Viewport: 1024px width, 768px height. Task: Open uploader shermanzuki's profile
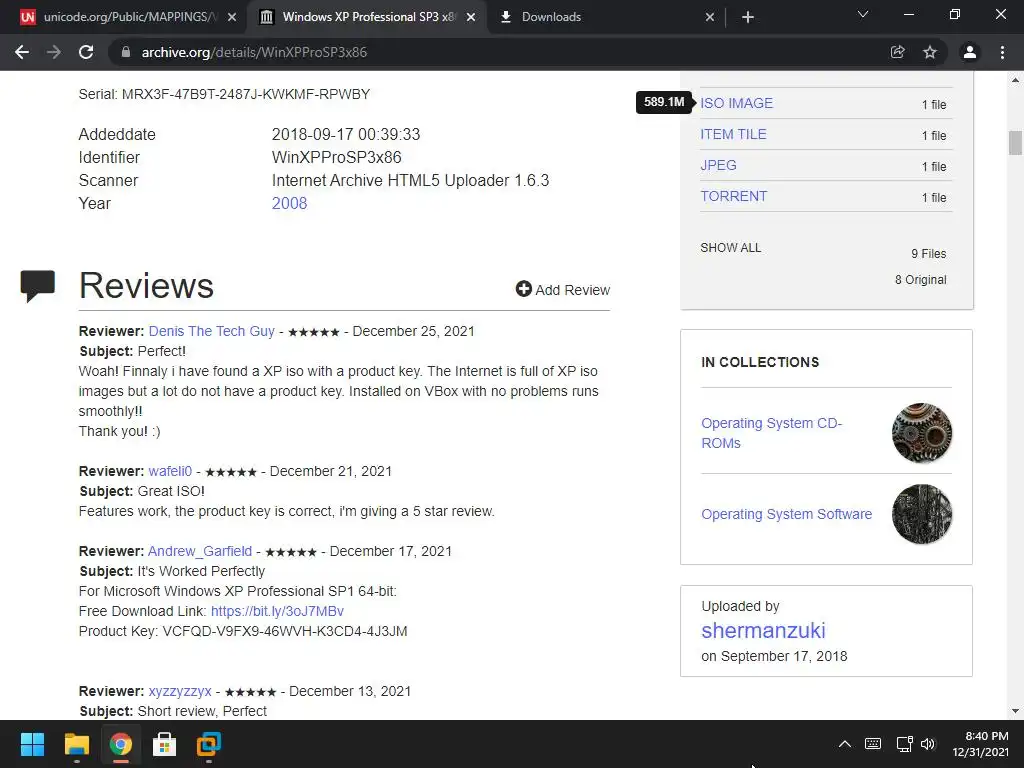[x=763, y=630]
